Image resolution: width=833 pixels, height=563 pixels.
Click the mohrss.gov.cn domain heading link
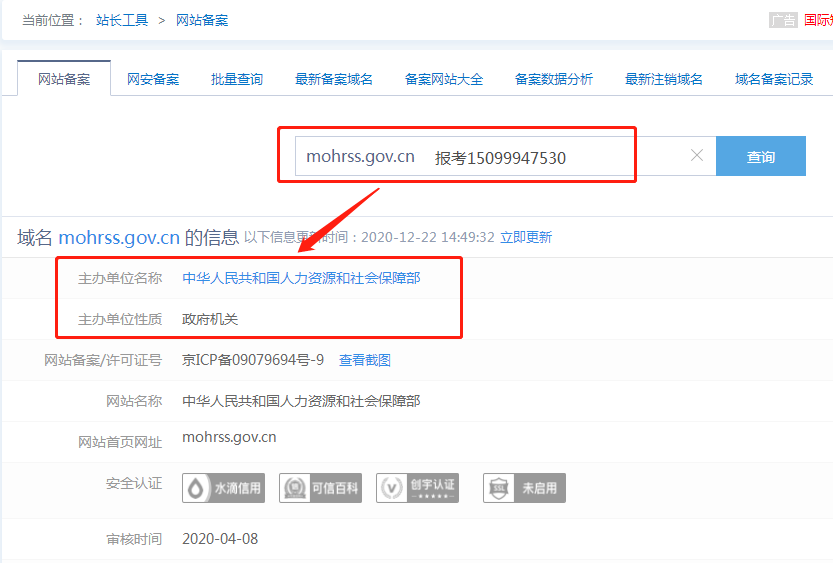pos(119,237)
